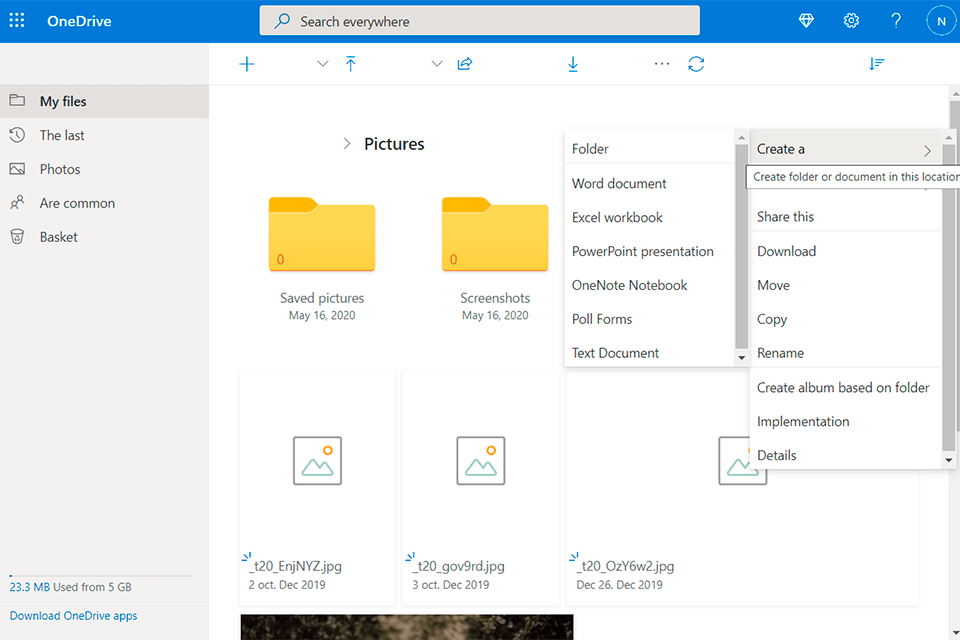Click the OneDrive title link
The width and height of the screenshot is (960, 640).
point(79,21)
